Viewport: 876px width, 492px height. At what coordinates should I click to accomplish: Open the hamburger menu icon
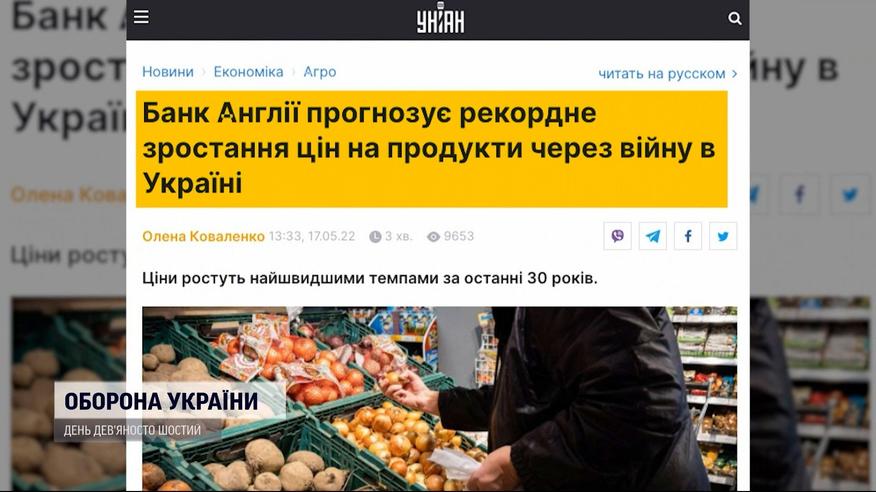click(x=141, y=17)
